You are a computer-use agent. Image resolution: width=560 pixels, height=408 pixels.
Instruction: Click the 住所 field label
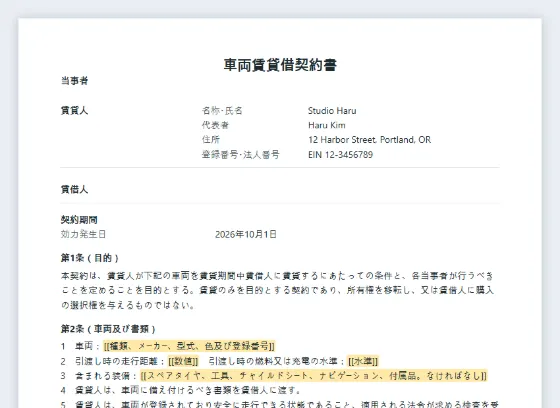coord(211,140)
